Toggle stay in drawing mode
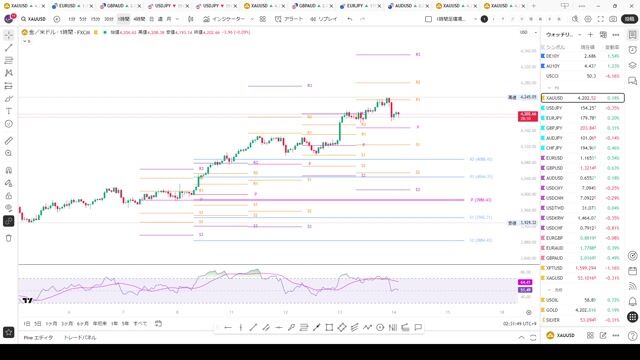The height and width of the screenshot is (360, 640). [9, 183]
